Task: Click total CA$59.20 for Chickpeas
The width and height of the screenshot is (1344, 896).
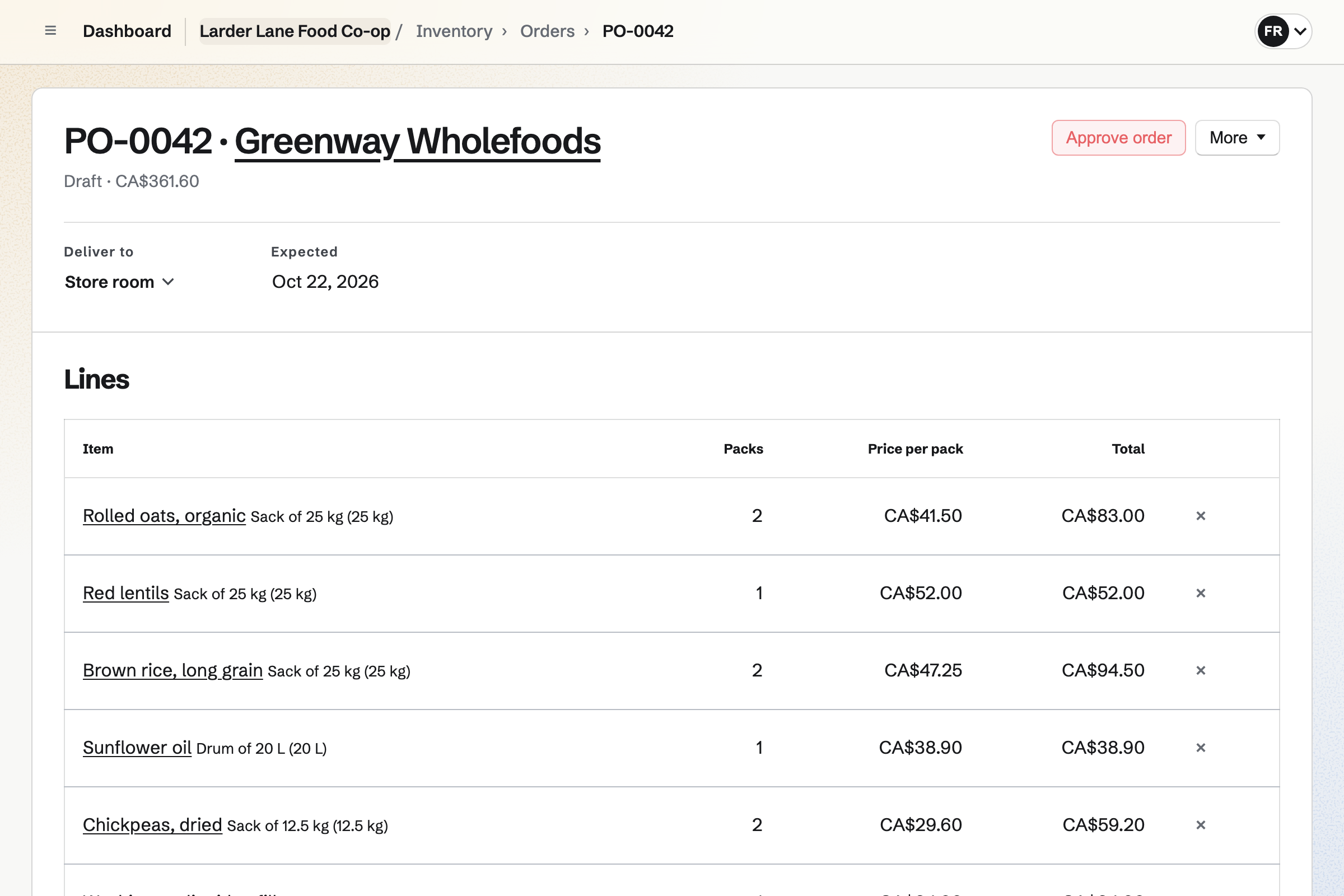Action: pos(1103,824)
